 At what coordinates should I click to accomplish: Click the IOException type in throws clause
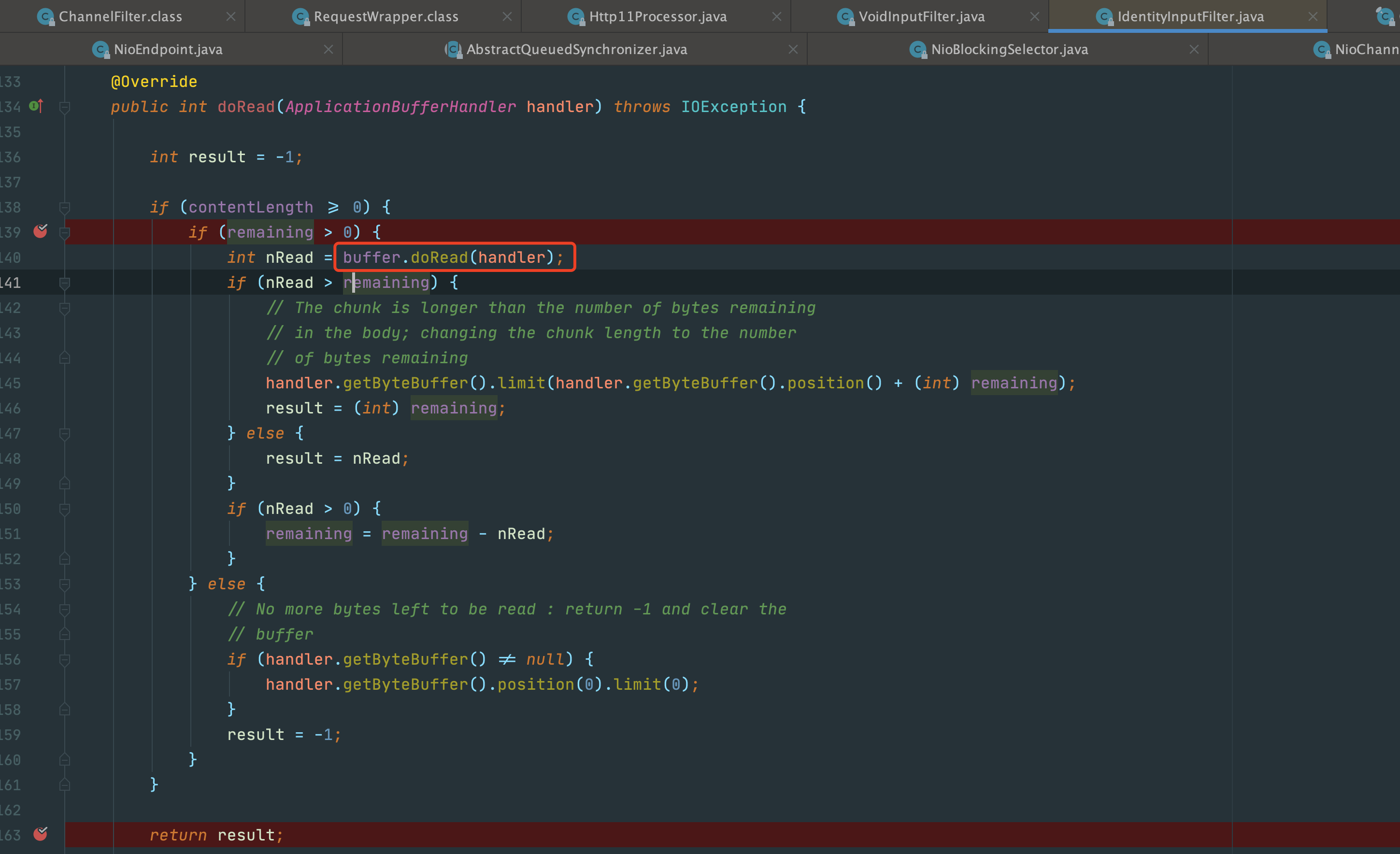point(733,107)
